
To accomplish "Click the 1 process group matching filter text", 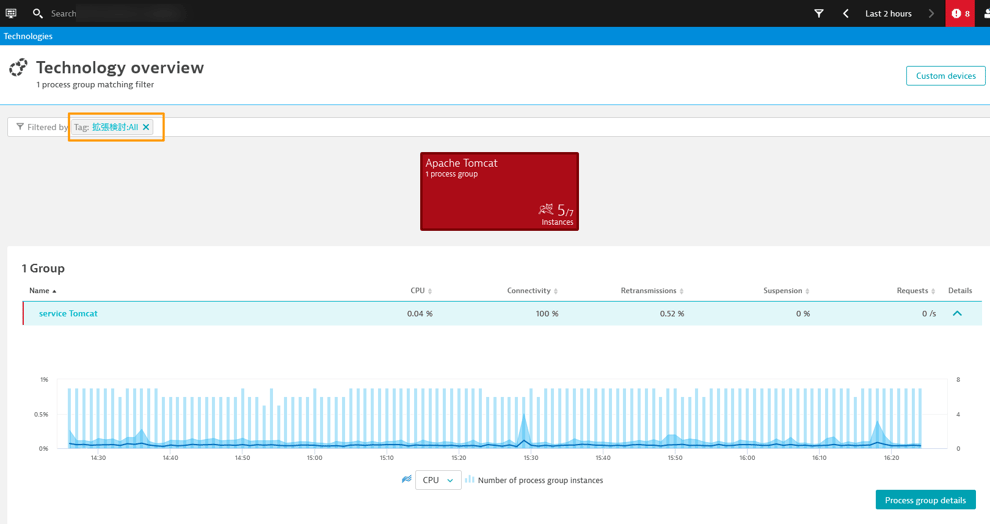I will (x=95, y=85).
